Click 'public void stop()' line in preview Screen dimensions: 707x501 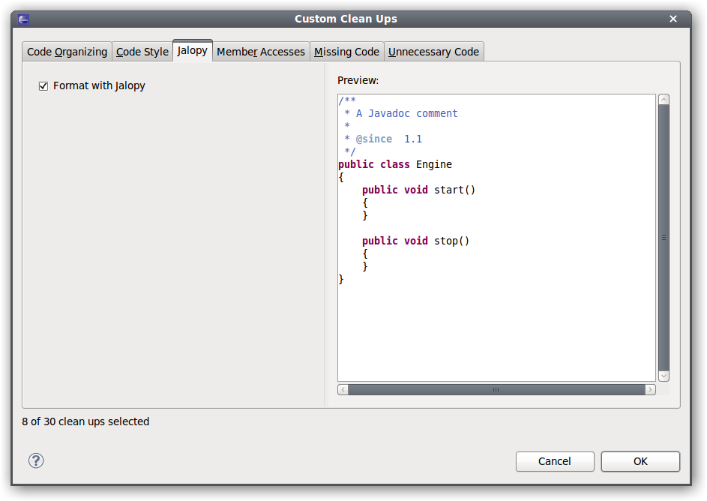tap(415, 241)
